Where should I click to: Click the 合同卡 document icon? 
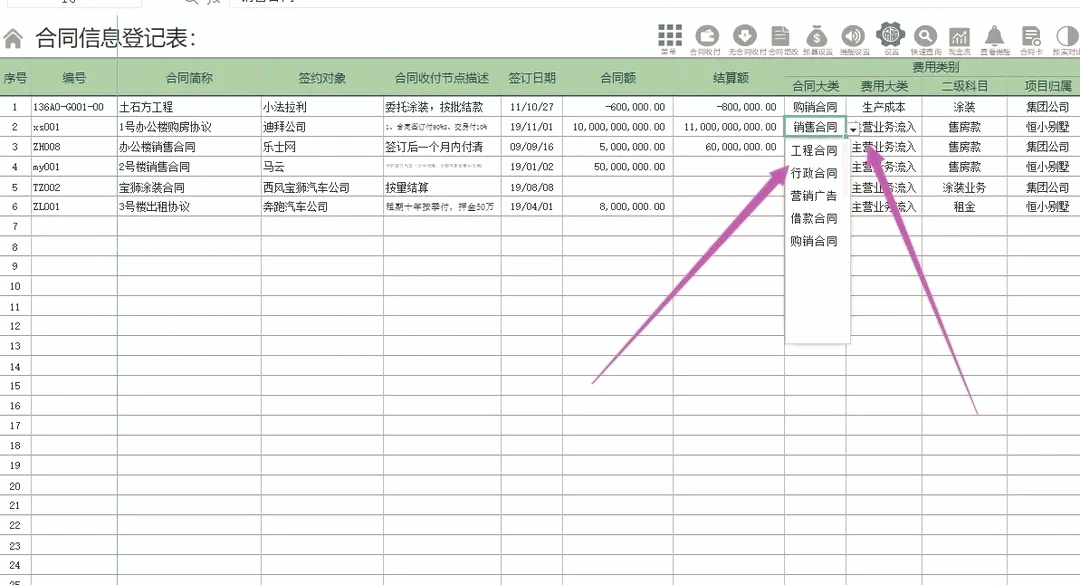(x=1030, y=37)
